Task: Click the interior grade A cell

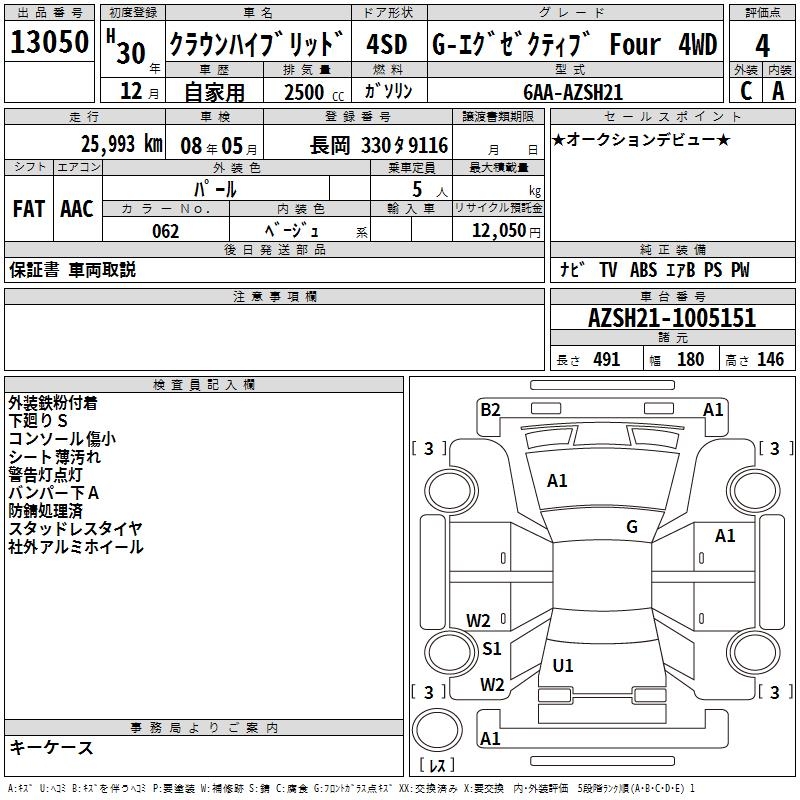Action: [779, 91]
